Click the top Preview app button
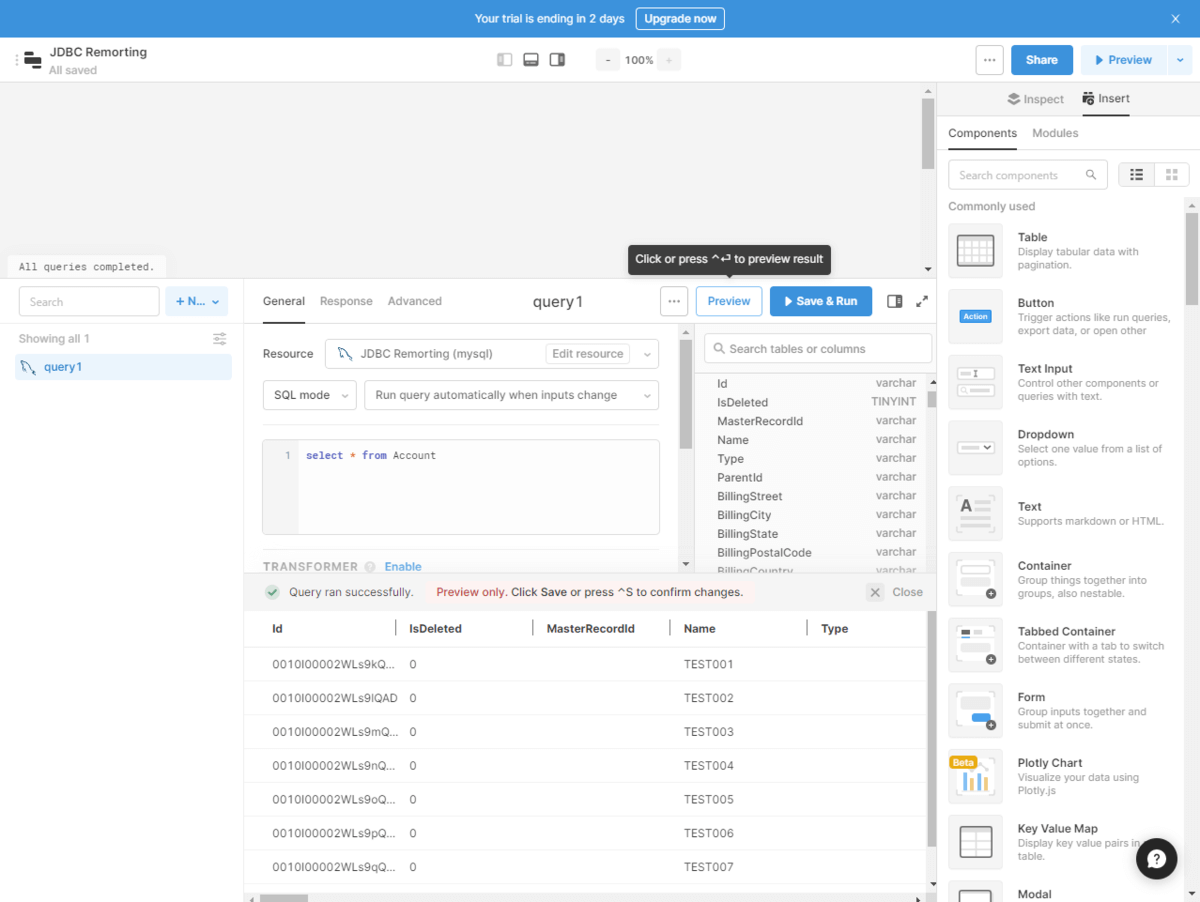 tap(1123, 60)
